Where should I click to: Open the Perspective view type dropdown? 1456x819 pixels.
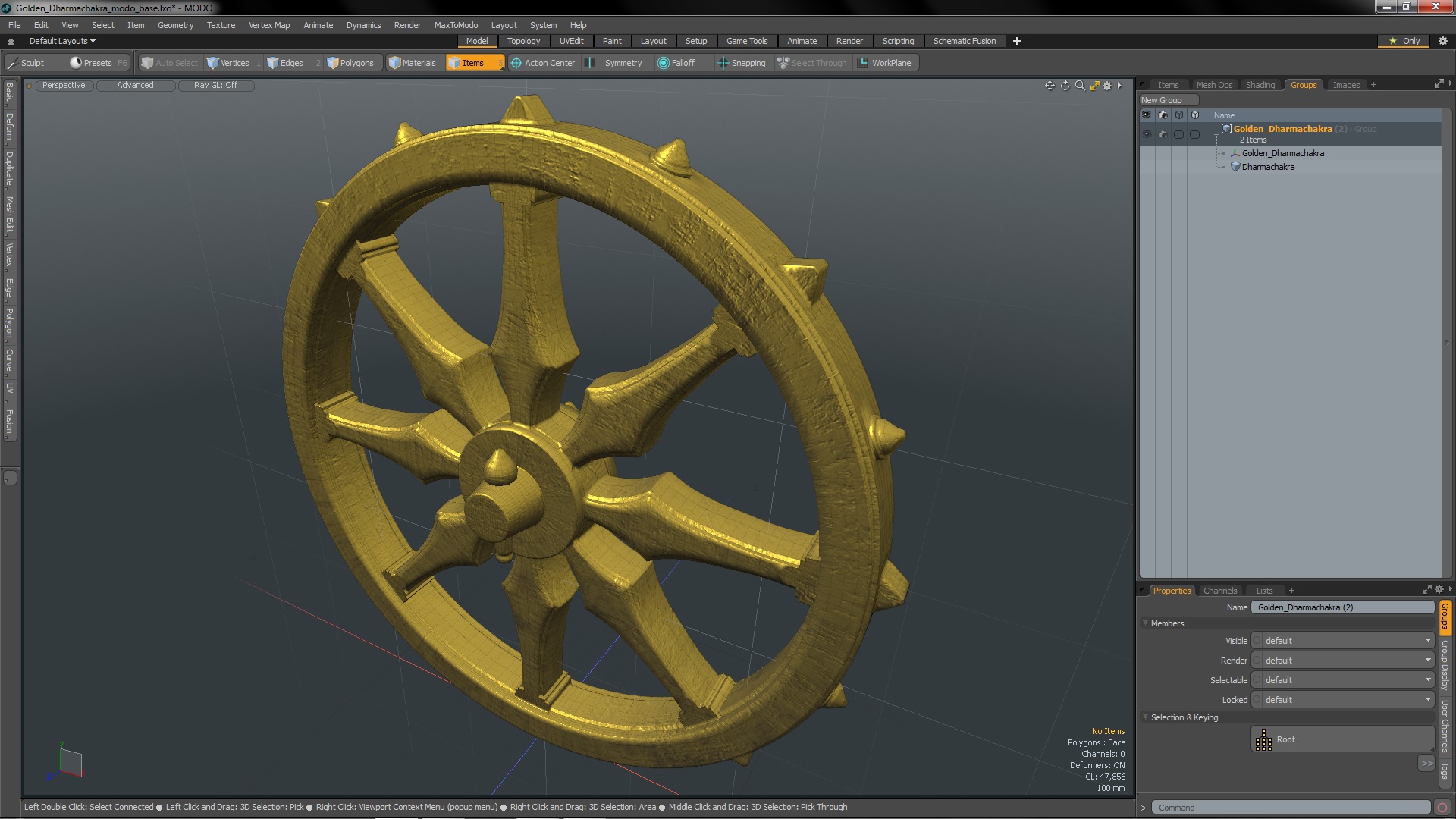click(64, 85)
